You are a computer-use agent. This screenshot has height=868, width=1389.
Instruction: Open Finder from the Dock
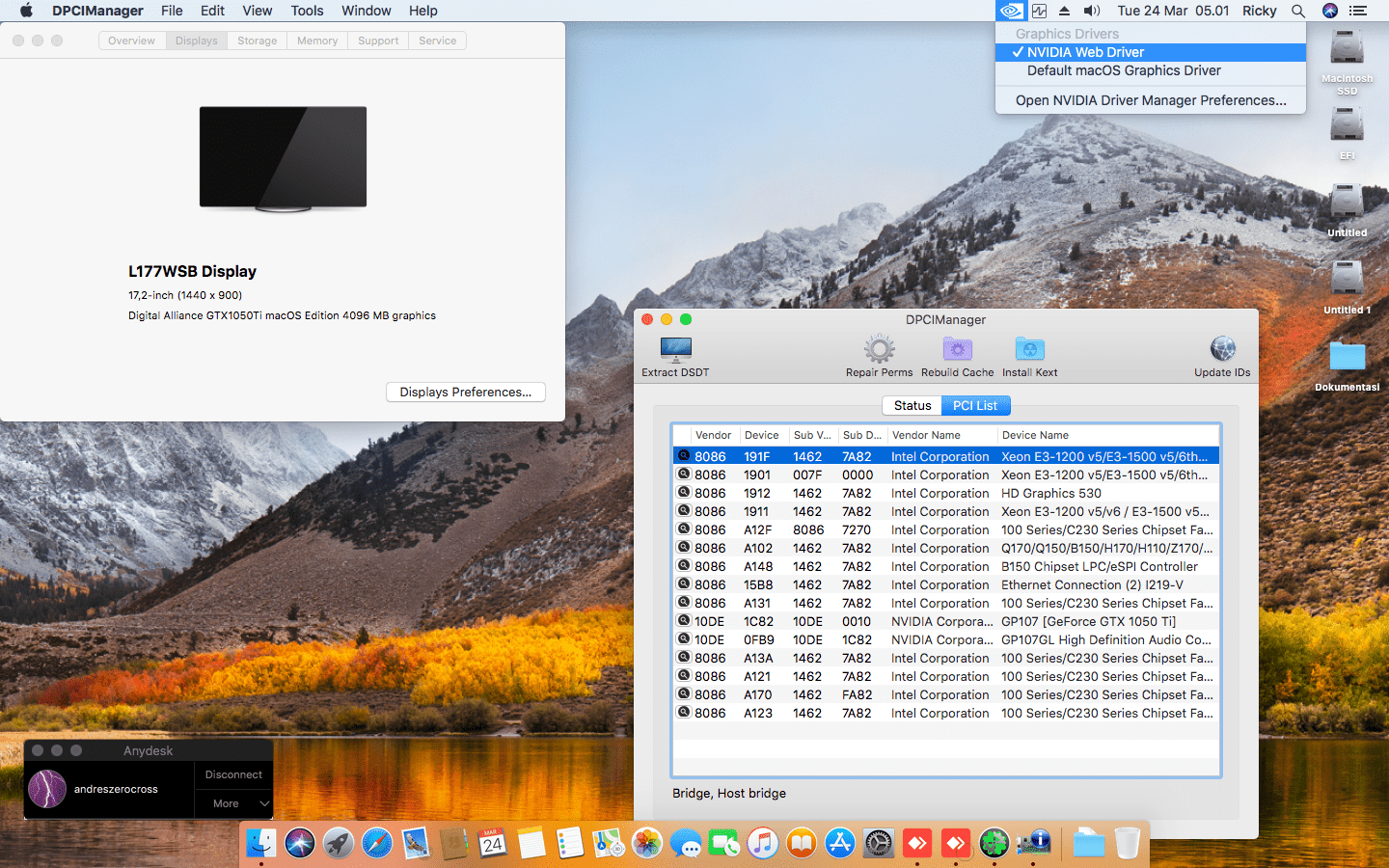pos(261,843)
